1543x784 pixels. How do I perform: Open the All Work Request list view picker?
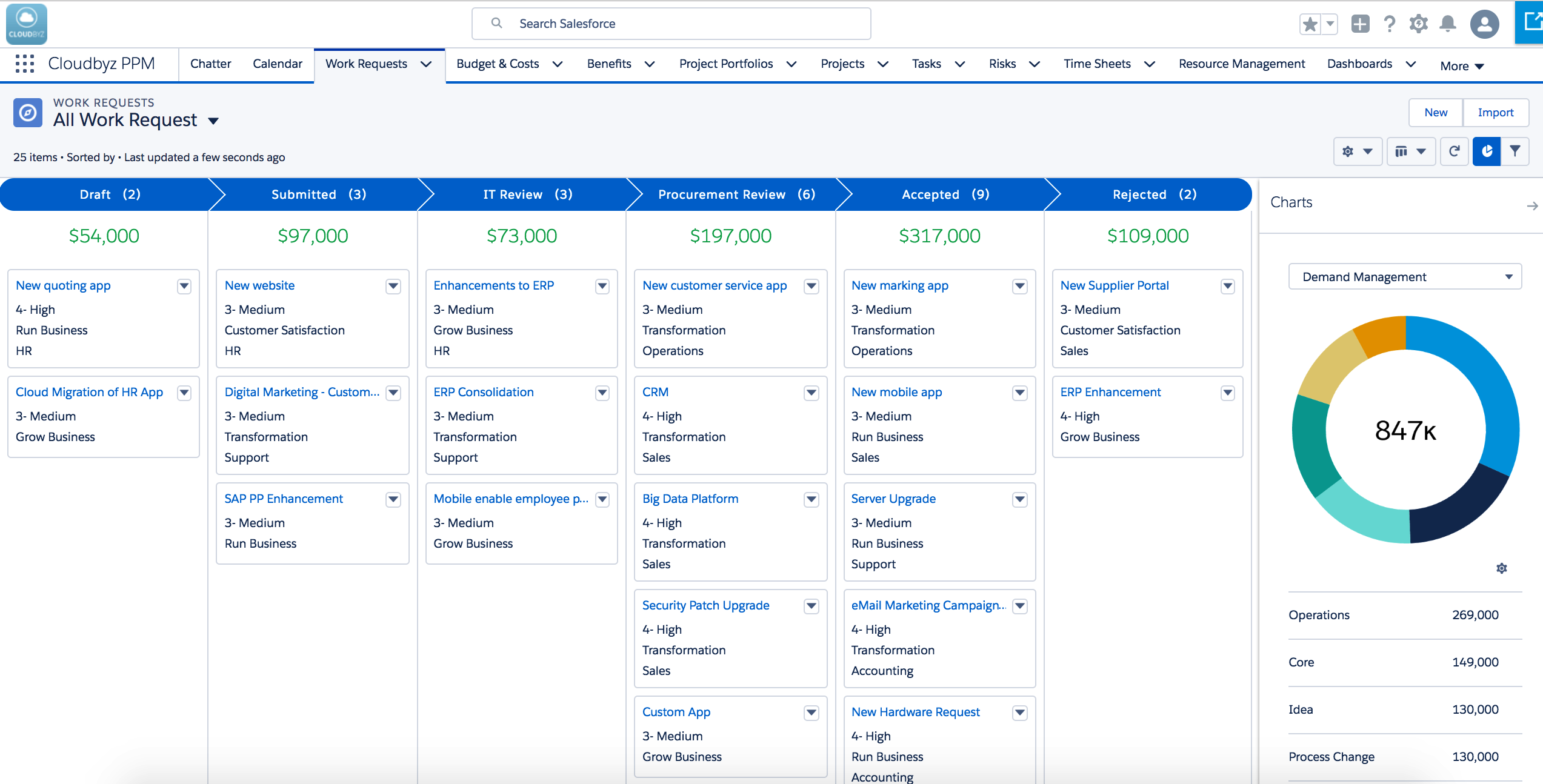213,121
